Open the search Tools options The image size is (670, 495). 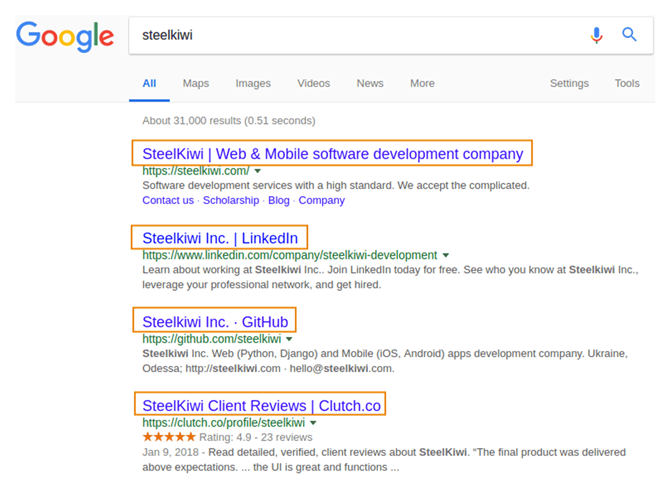coord(627,83)
